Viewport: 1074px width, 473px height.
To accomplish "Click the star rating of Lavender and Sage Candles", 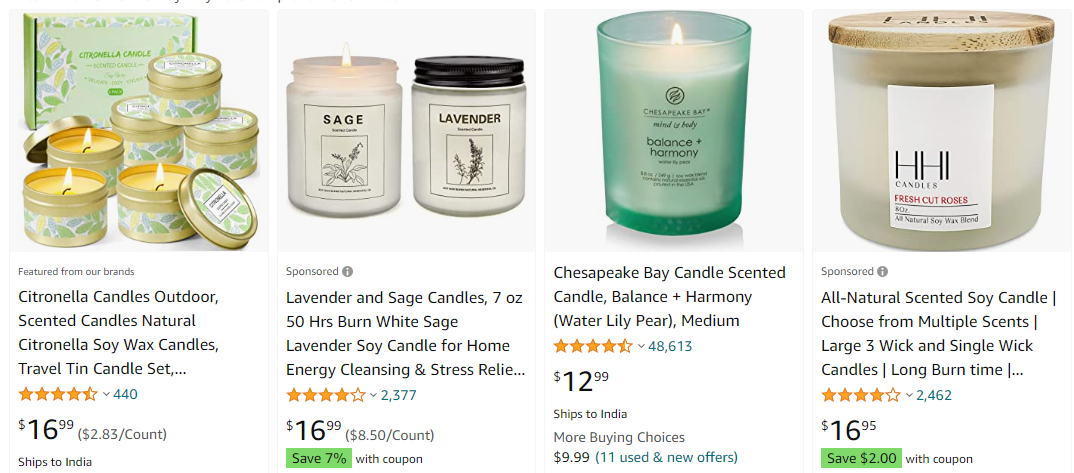I will coord(326,395).
